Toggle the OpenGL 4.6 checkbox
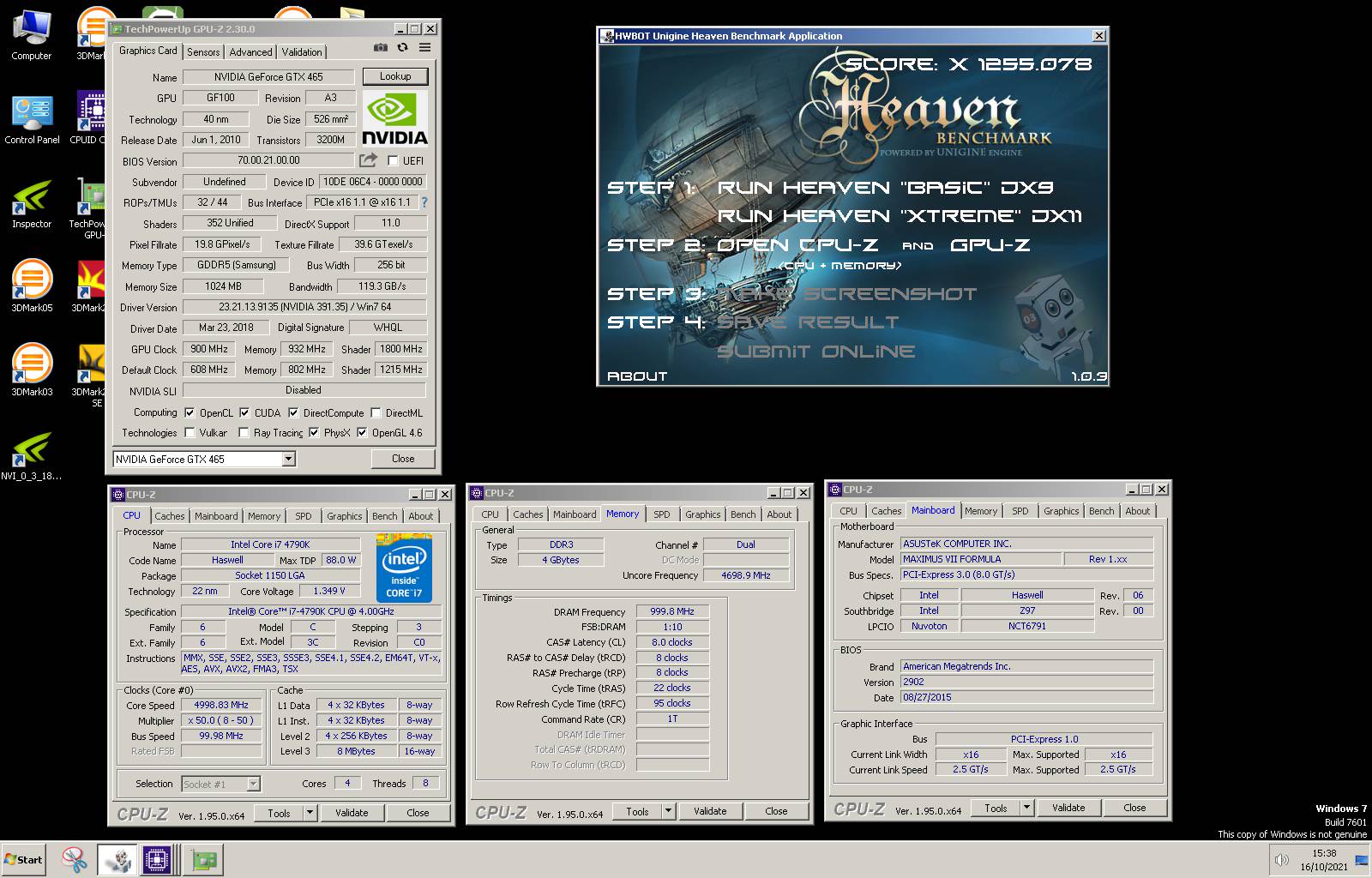The width and height of the screenshot is (1372, 878). pos(362,432)
